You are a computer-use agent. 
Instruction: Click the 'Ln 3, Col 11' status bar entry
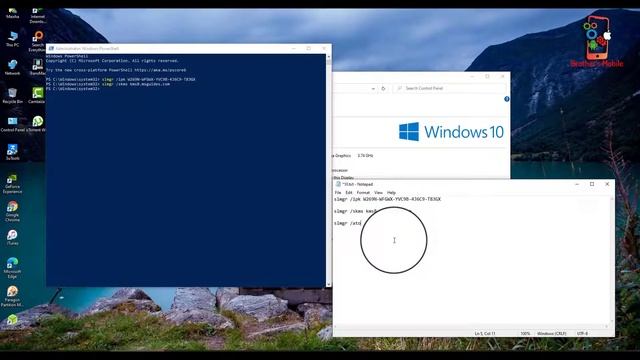pyautogui.click(x=484, y=333)
